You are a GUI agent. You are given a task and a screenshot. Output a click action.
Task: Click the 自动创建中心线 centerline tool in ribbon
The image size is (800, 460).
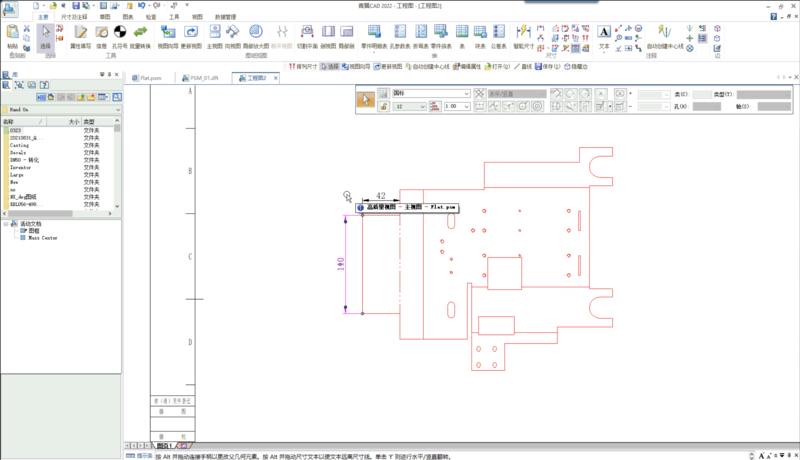(664, 35)
